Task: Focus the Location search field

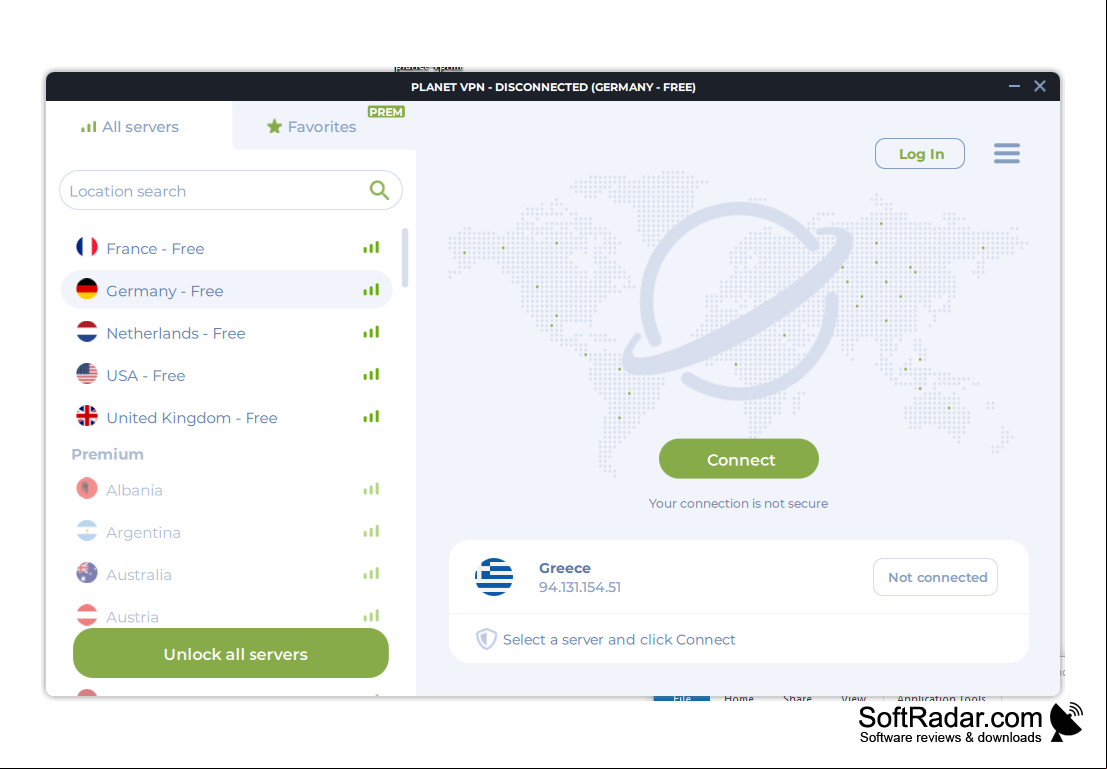Action: [231, 190]
